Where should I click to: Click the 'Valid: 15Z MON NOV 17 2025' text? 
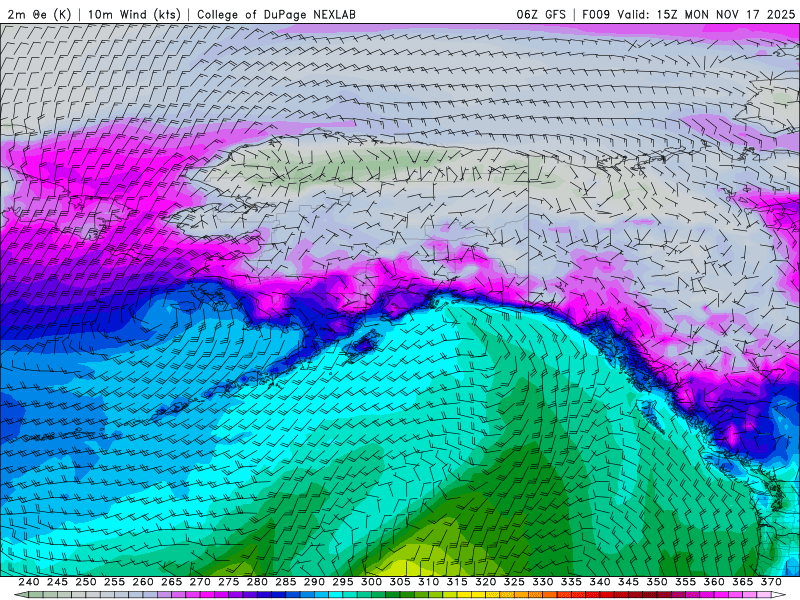click(706, 14)
